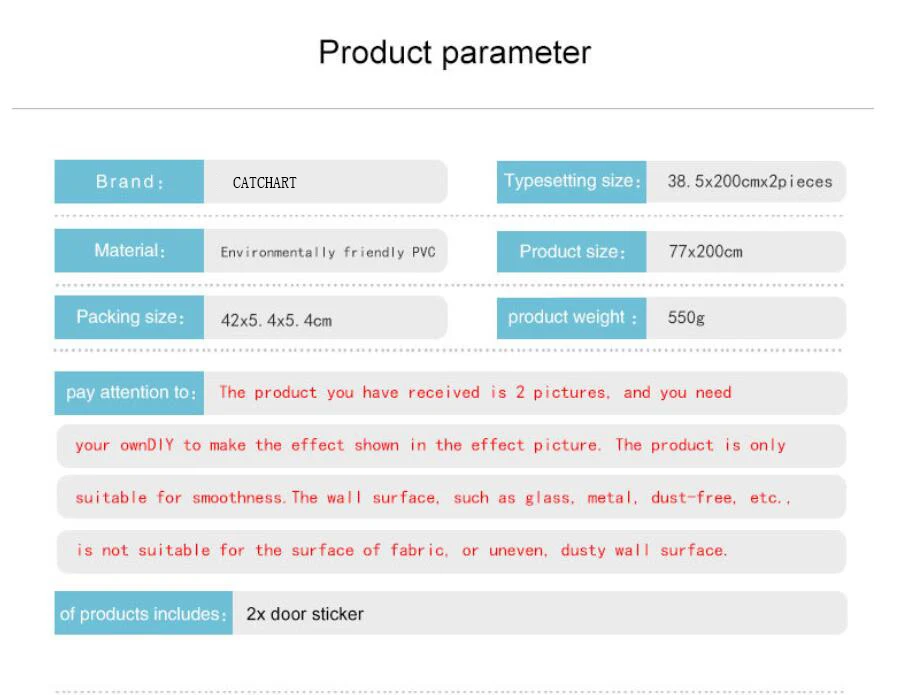Click the red 2 pictures notice line
The image size is (913, 695).
click(475, 392)
